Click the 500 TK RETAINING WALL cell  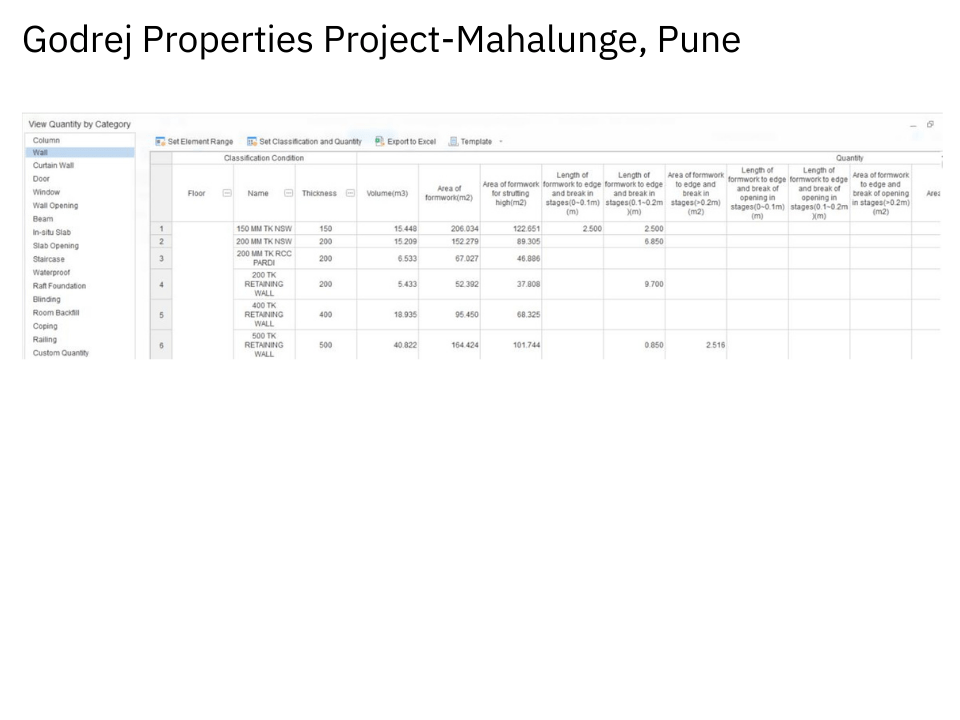point(264,345)
